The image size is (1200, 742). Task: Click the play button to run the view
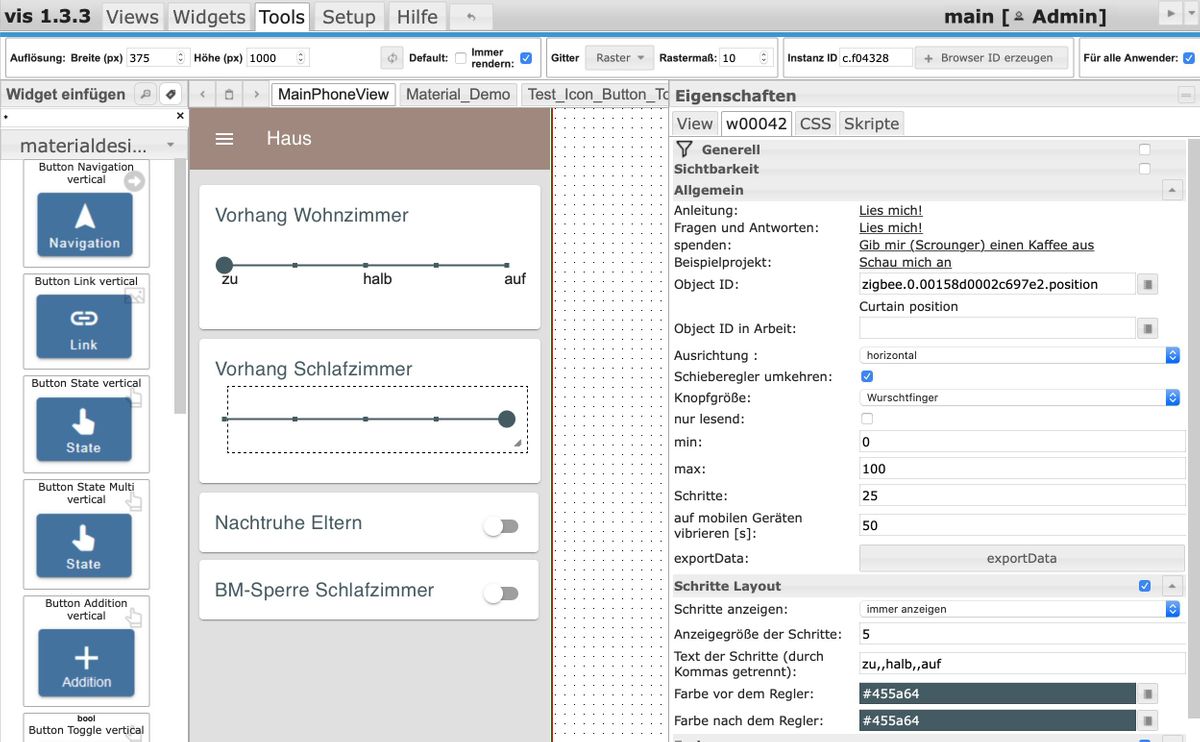1168,13
